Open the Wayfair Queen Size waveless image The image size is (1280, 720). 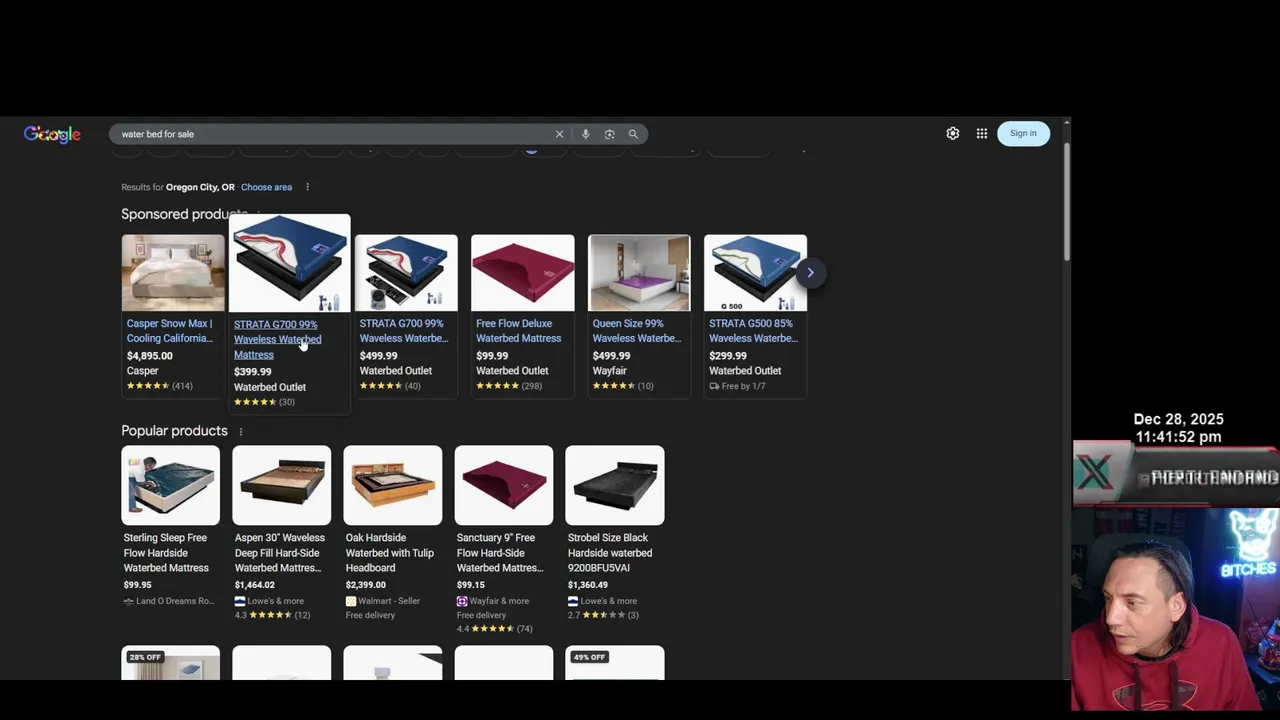pyautogui.click(x=639, y=272)
